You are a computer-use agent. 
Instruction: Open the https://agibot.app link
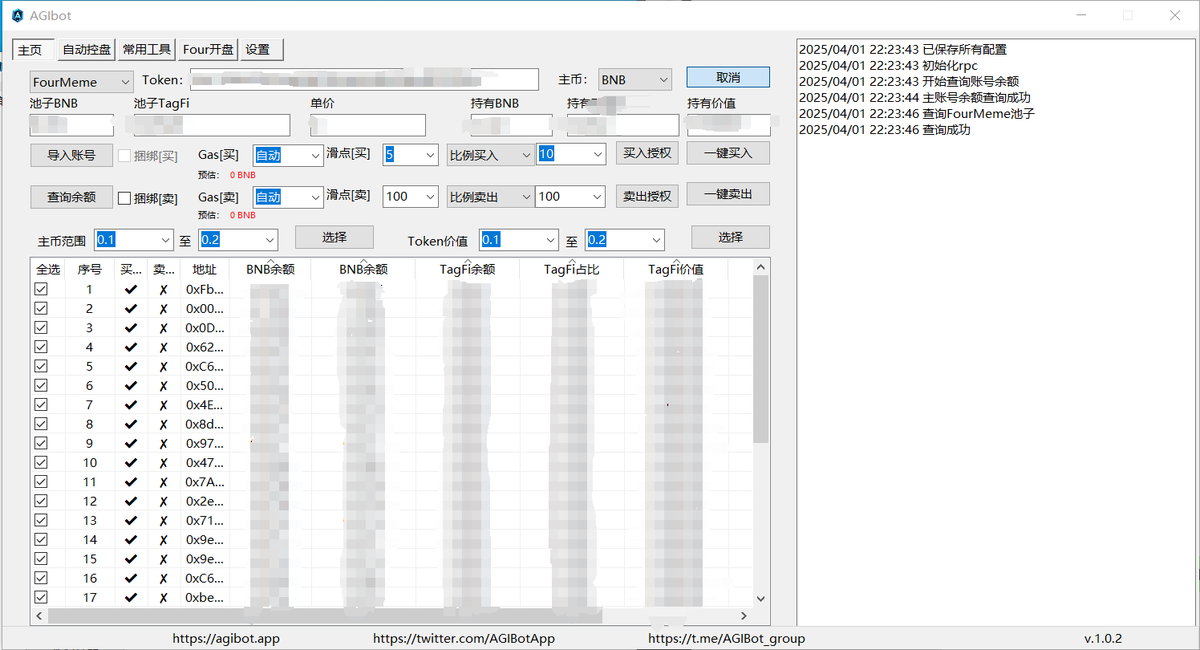pyautogui.click(x=226, y=638)
